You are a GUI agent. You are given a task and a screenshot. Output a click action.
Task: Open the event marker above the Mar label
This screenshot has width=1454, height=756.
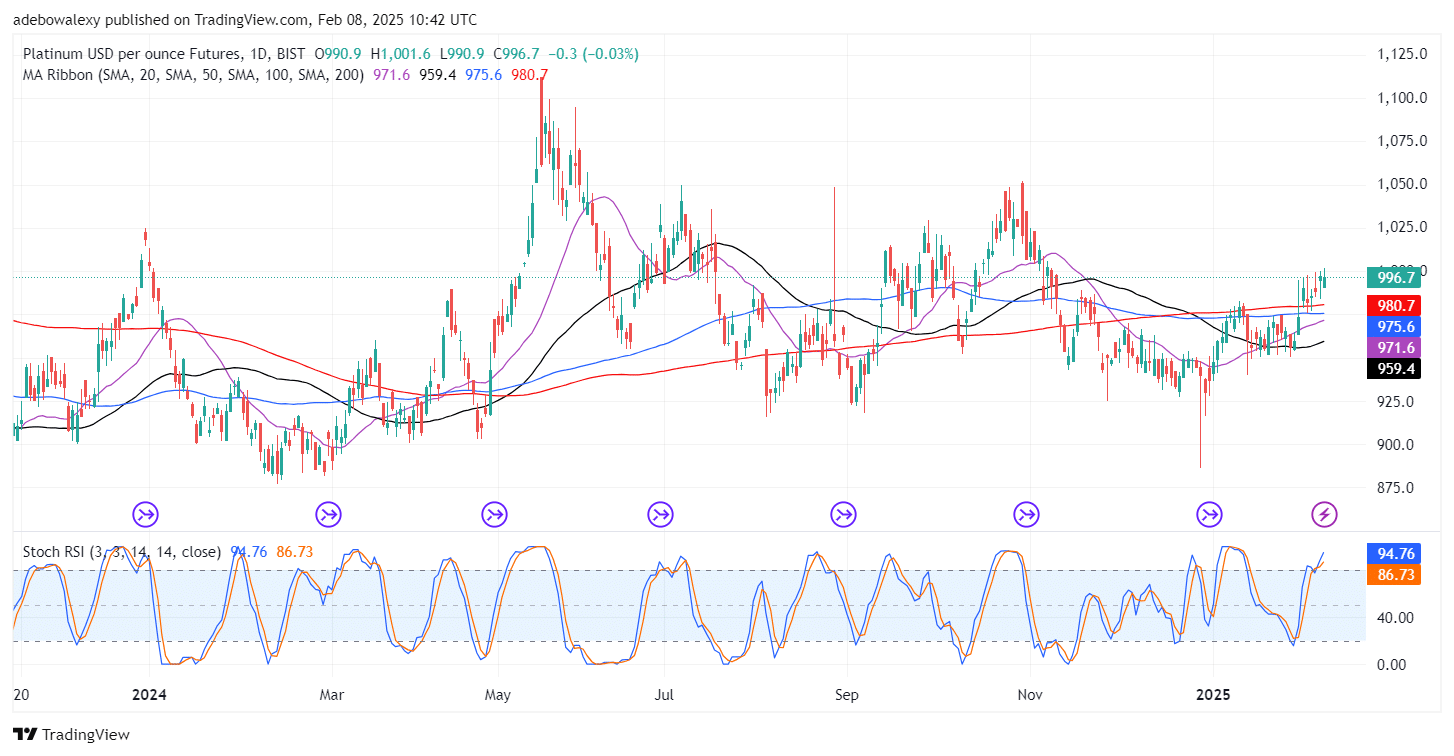tap(328, 515)
